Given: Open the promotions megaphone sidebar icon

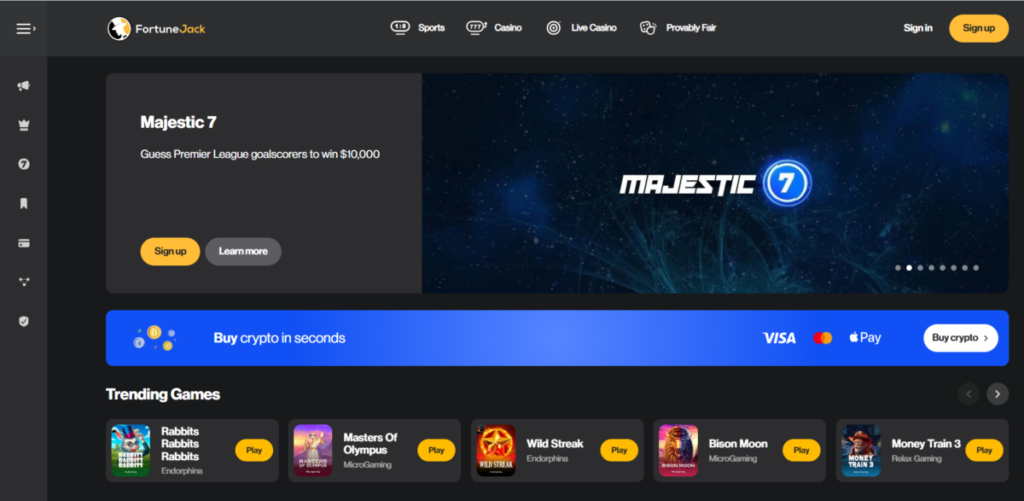Looking at the screenshot, I should point(24,86).
